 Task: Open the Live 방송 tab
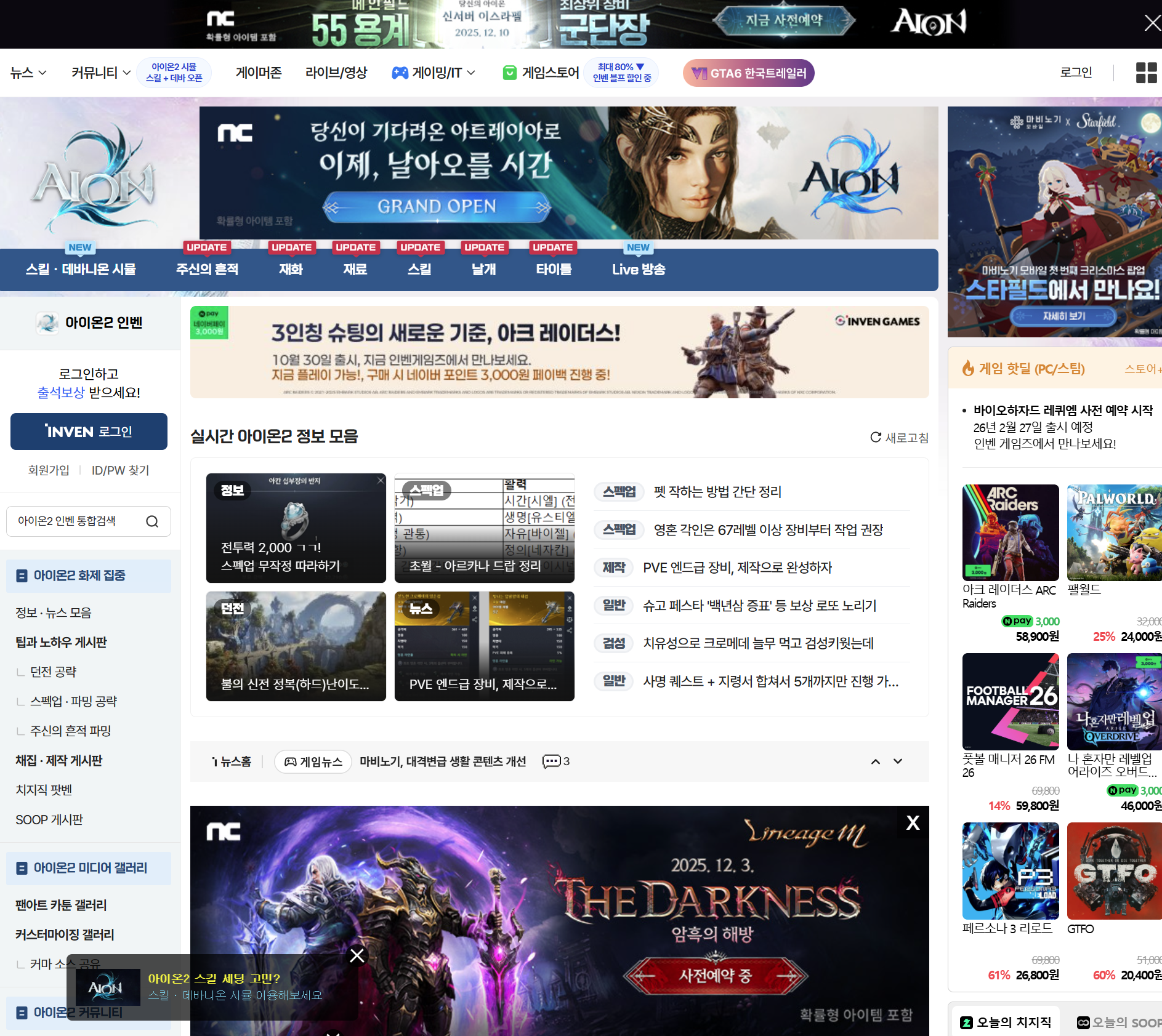point(639,269)
